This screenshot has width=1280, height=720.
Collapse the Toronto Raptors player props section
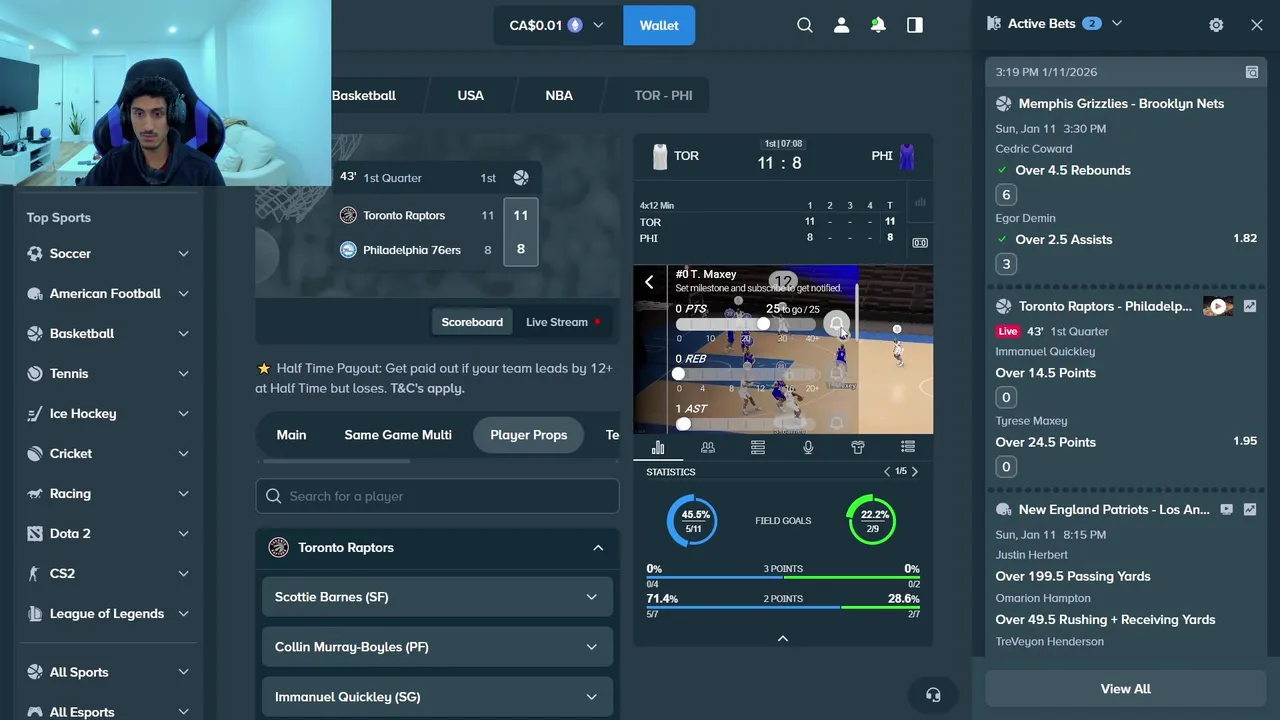[x=598, y=548]
